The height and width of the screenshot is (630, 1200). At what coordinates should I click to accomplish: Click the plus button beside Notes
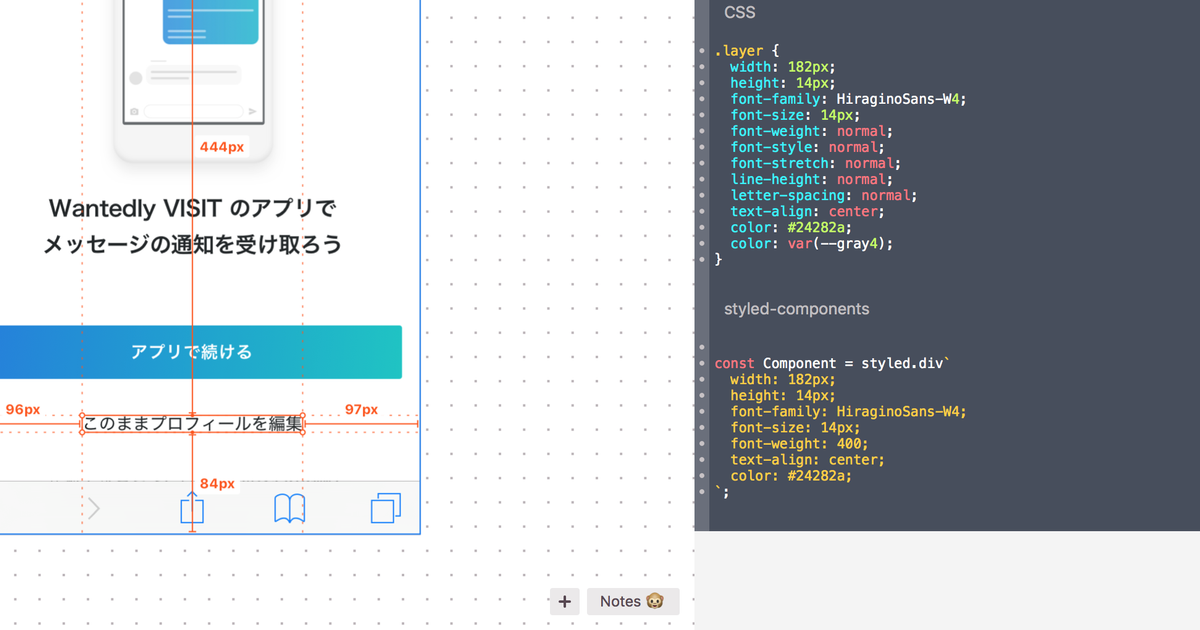[564, 601]
